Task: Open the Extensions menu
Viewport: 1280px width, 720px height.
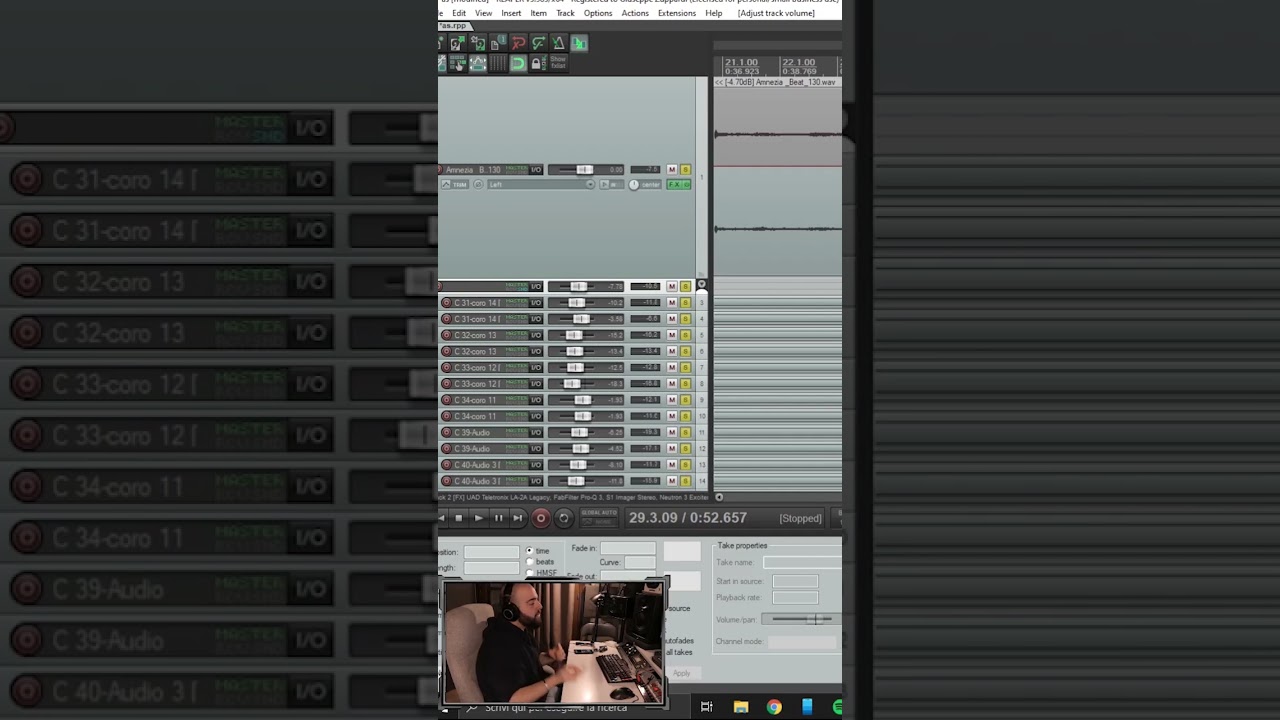Action: tap(677, 13)
